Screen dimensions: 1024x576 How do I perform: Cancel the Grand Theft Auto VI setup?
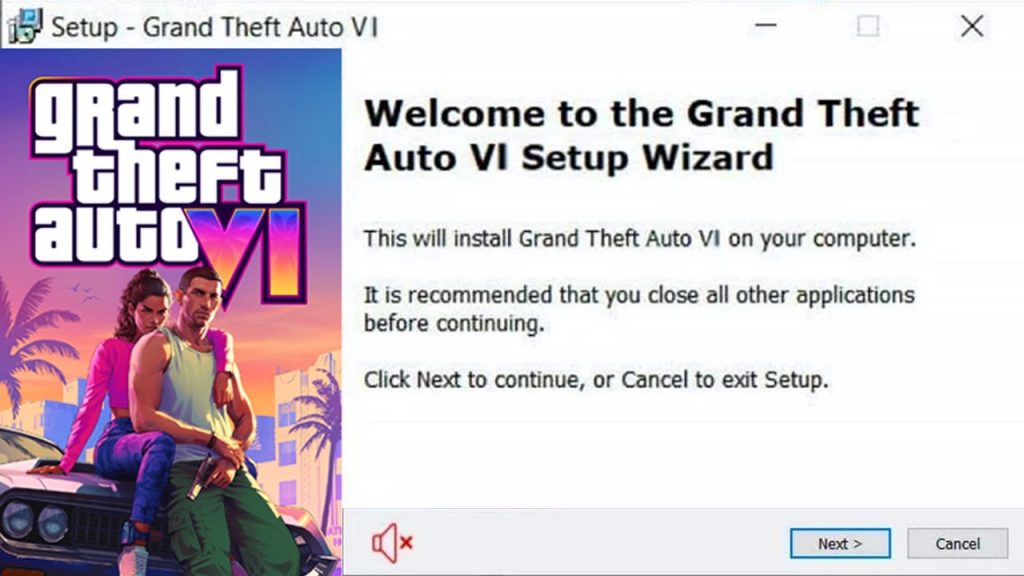[957, 543]
